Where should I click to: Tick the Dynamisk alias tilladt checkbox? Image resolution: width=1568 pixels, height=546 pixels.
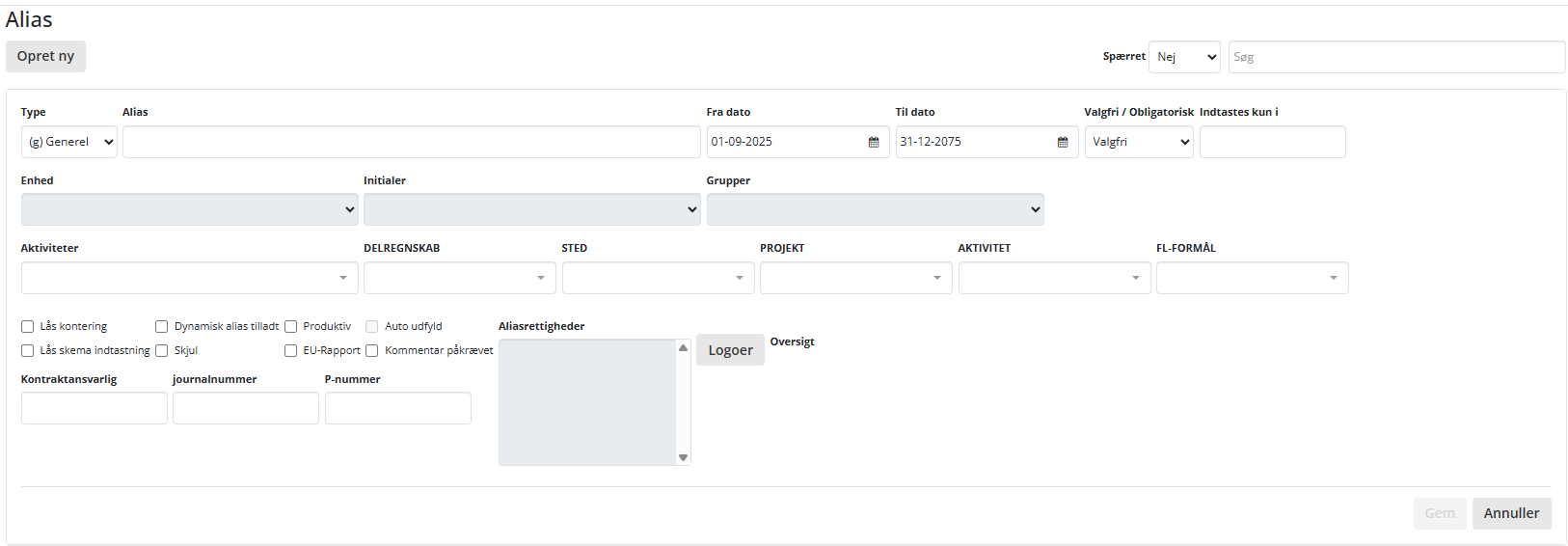click(162, 327)
